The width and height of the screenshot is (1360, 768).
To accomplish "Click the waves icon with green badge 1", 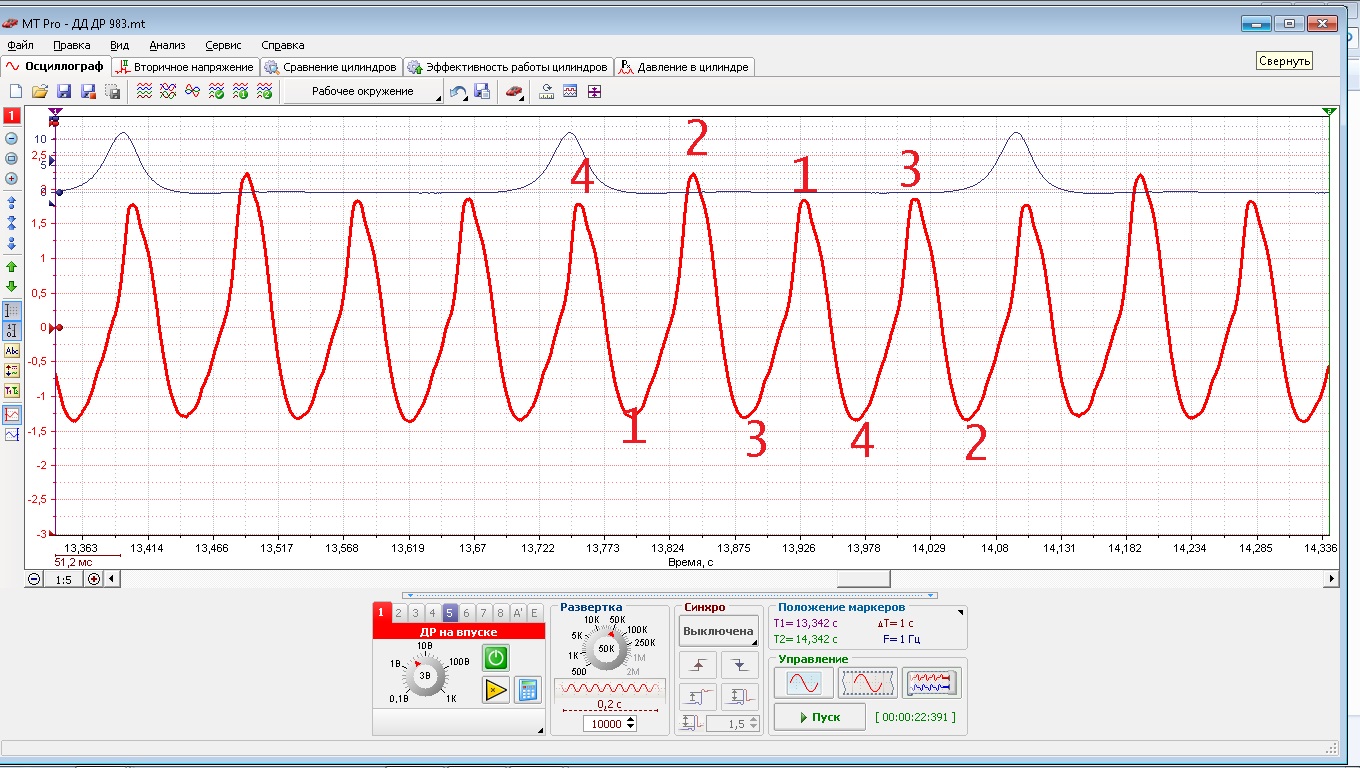I will pyautogui.click(x=240, y=92).
